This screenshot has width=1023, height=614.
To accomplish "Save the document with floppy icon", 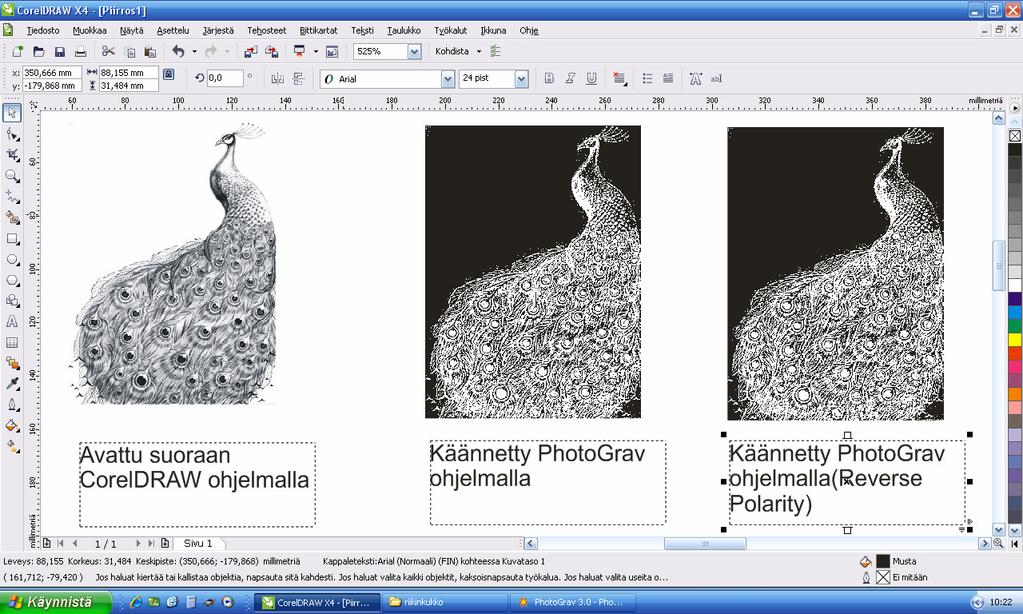I will click(59, 51).
